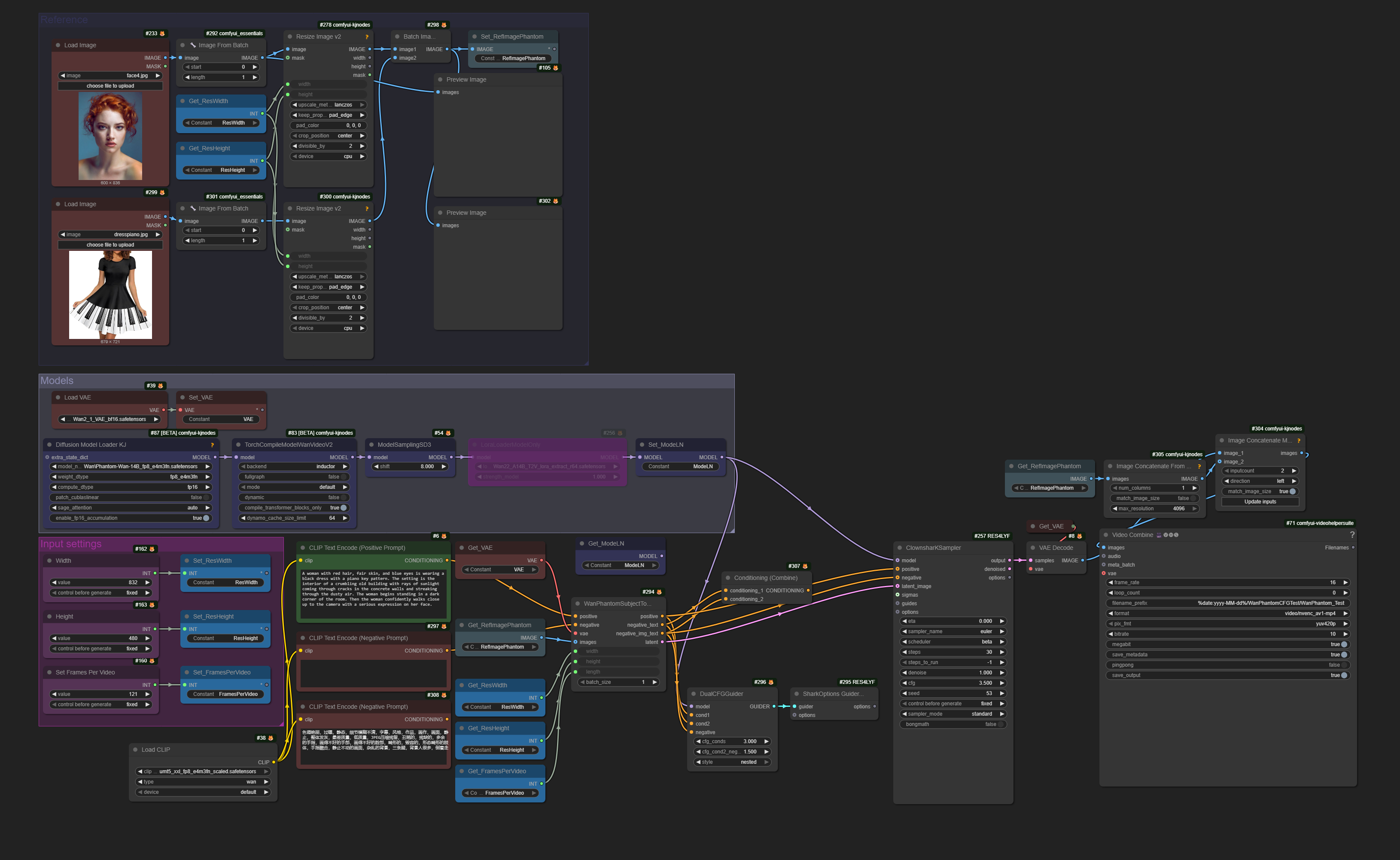Click the fox badge next to #298
This screenshot has width=1400, height=860.
tap(444, 25)
